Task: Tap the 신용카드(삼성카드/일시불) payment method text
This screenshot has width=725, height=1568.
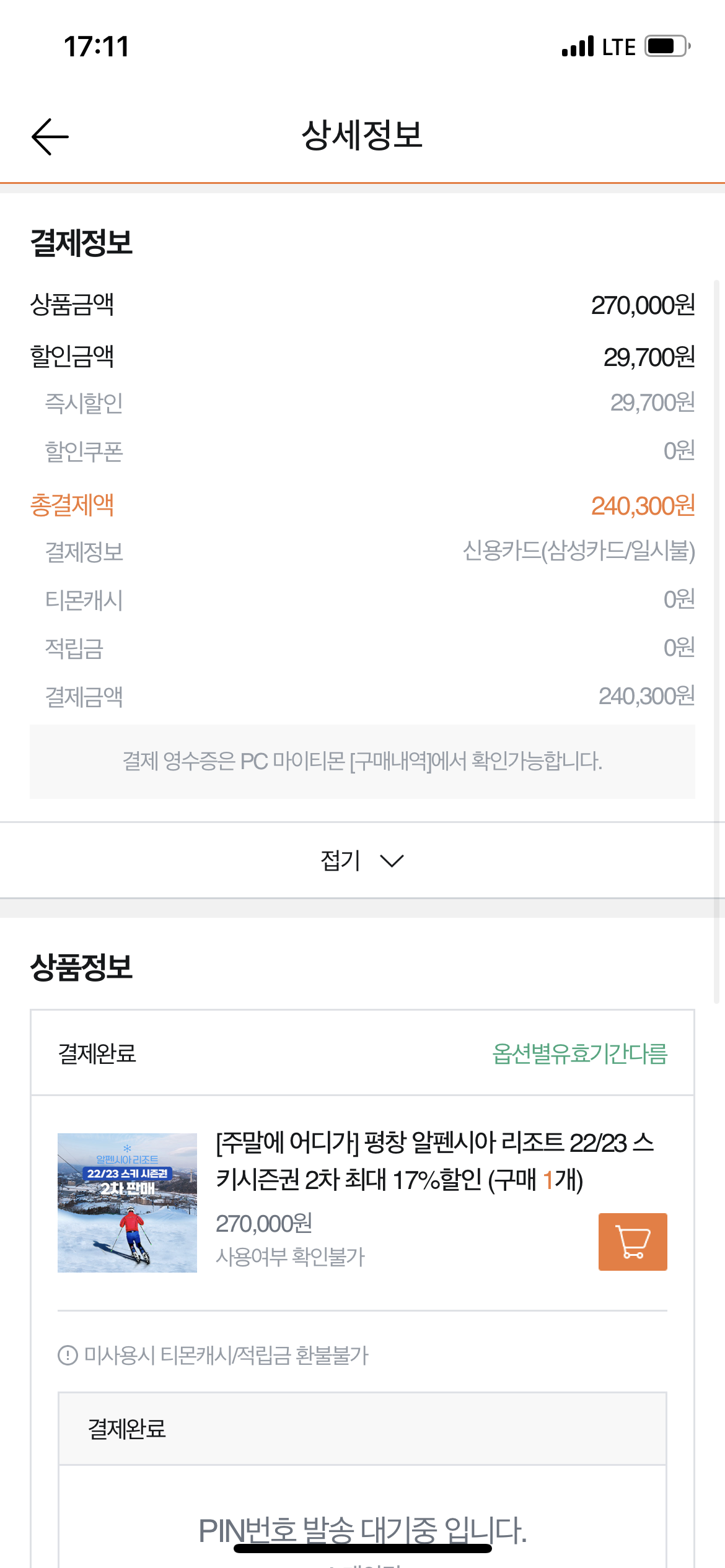Action: pos(579,551)
